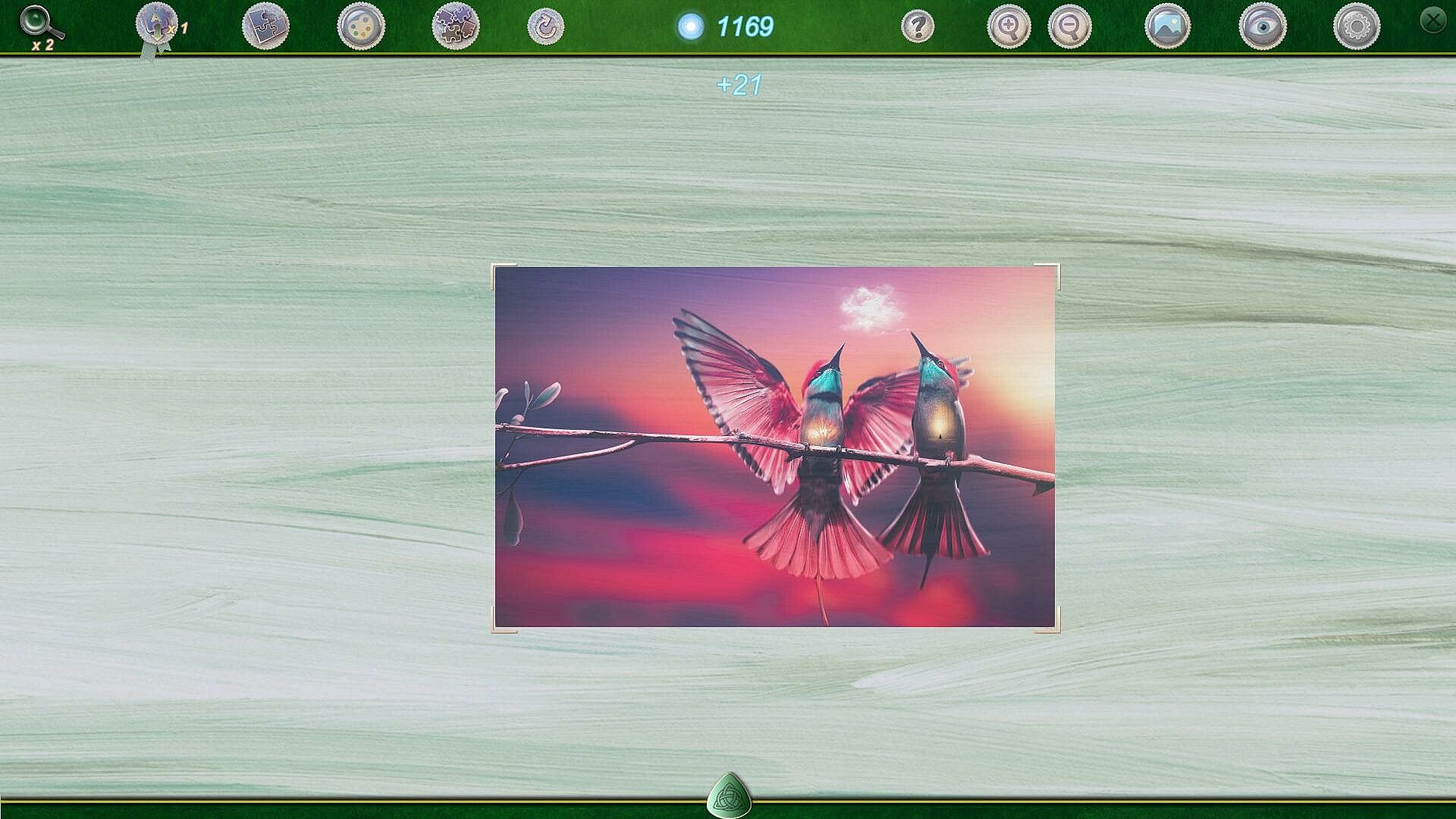Expand the bottom green gem panel
Viewport: 1456px width, 819px height.
pos(729,796)
